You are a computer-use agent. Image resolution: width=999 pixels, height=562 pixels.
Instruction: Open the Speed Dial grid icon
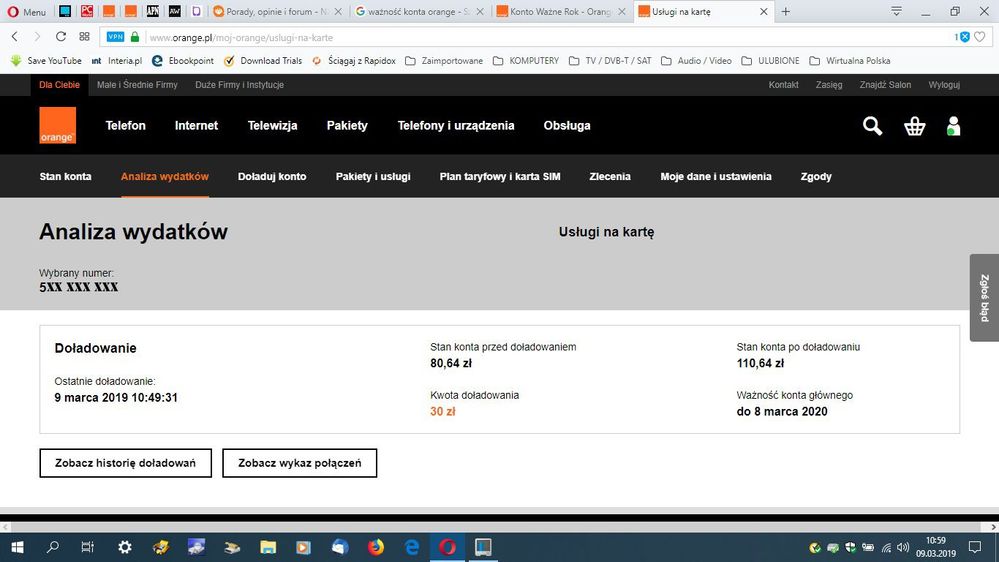(x=84, y=37)
